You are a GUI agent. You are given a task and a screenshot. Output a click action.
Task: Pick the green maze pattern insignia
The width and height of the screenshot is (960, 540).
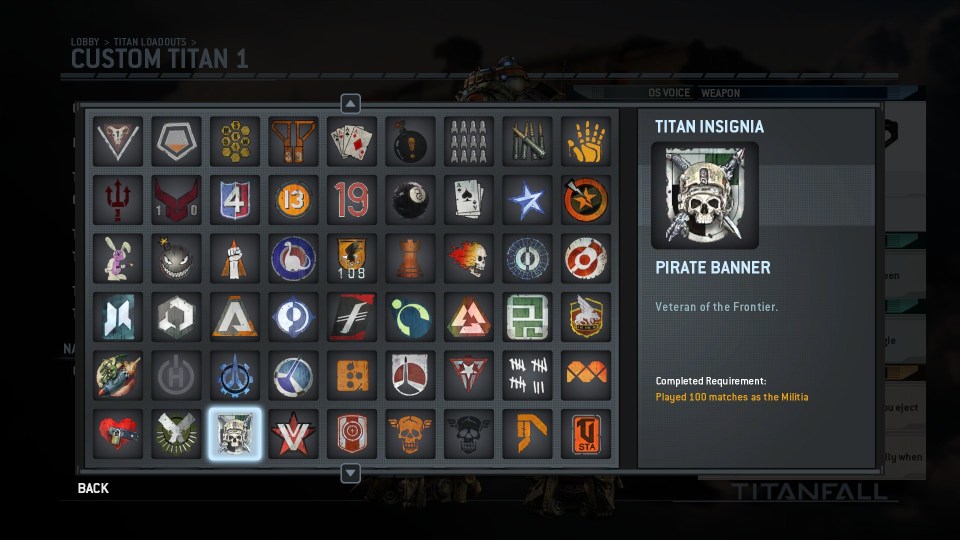point(527,317)
